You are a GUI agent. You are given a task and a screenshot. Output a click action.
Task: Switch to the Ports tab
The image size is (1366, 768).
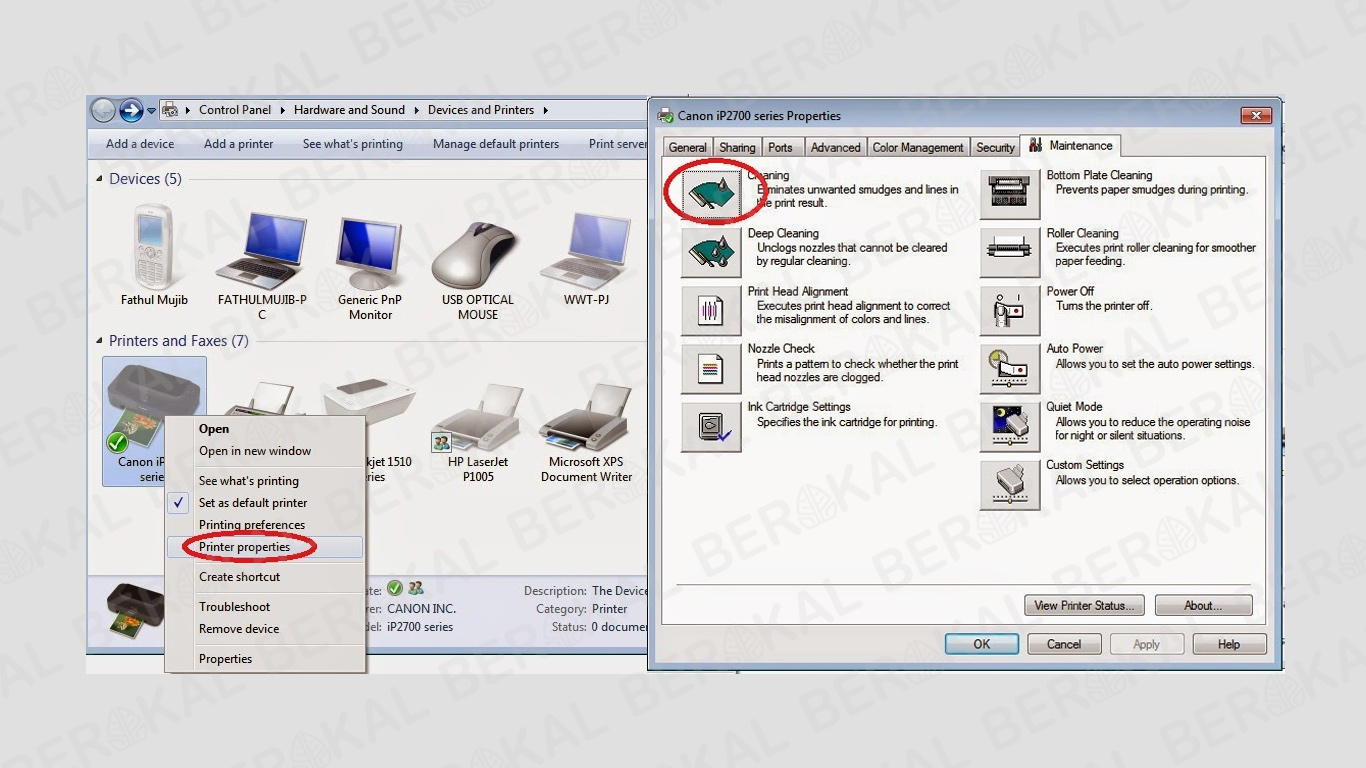[780, 147]
